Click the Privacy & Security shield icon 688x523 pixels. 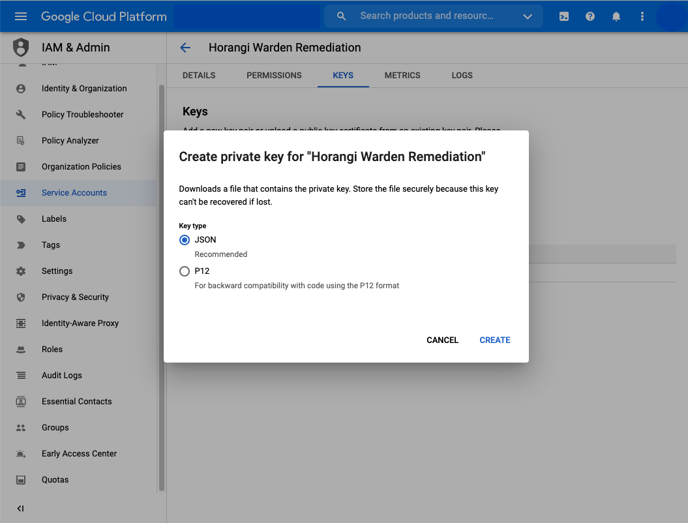(x=21, y=297)
